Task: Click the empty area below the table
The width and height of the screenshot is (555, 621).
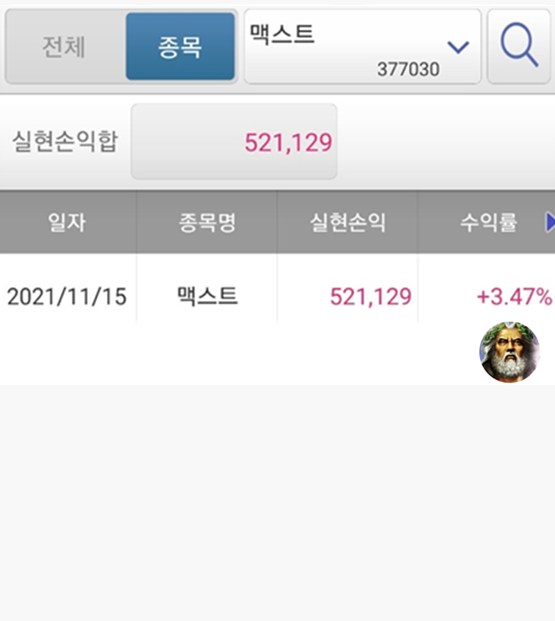Action: [x=277, y=503]
